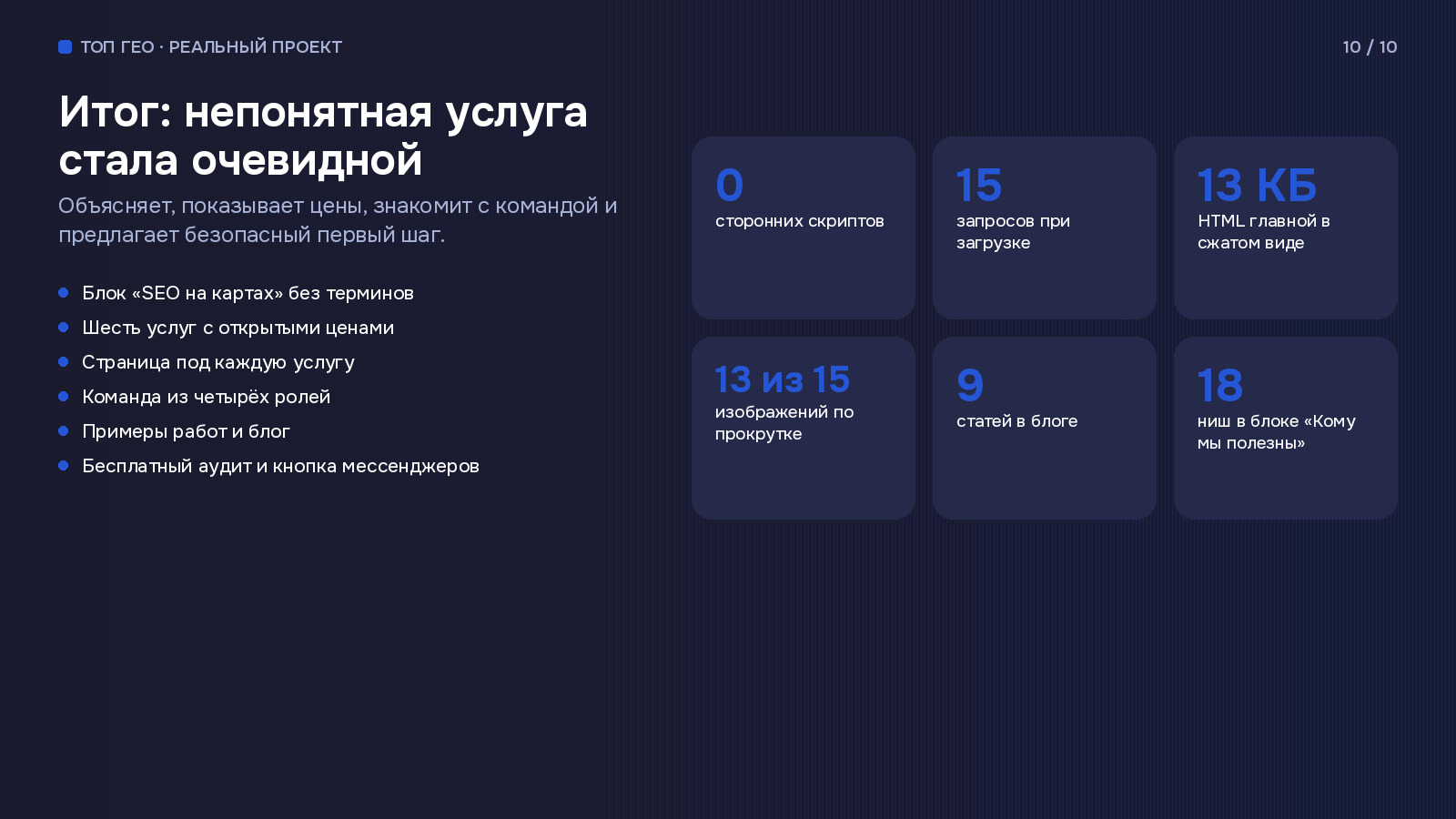This screenshot has width=1456, height=819.
Task: Click the large 0 in the сторонних скриптов card
Action: [x=729, y=186]
